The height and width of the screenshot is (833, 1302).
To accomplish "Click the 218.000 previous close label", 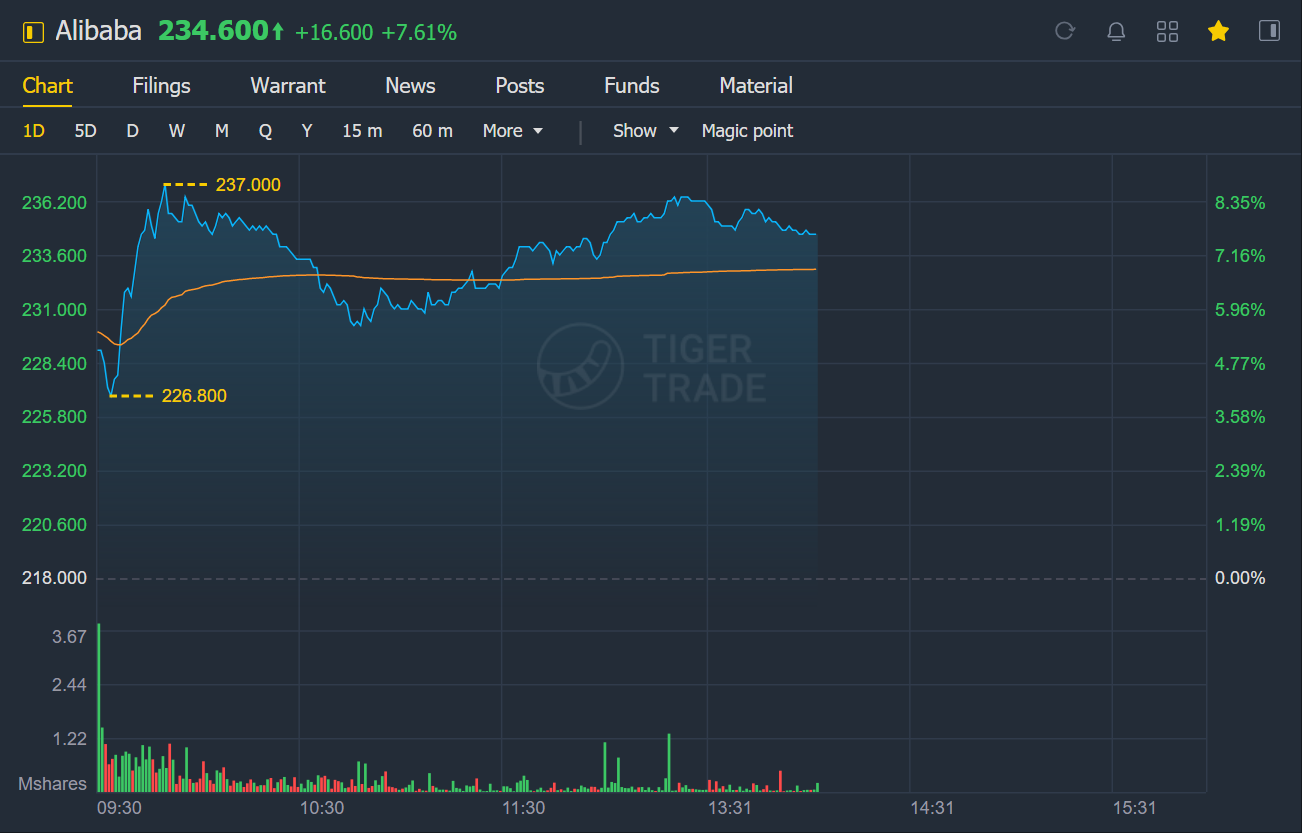I will click(x=54, y=578).
